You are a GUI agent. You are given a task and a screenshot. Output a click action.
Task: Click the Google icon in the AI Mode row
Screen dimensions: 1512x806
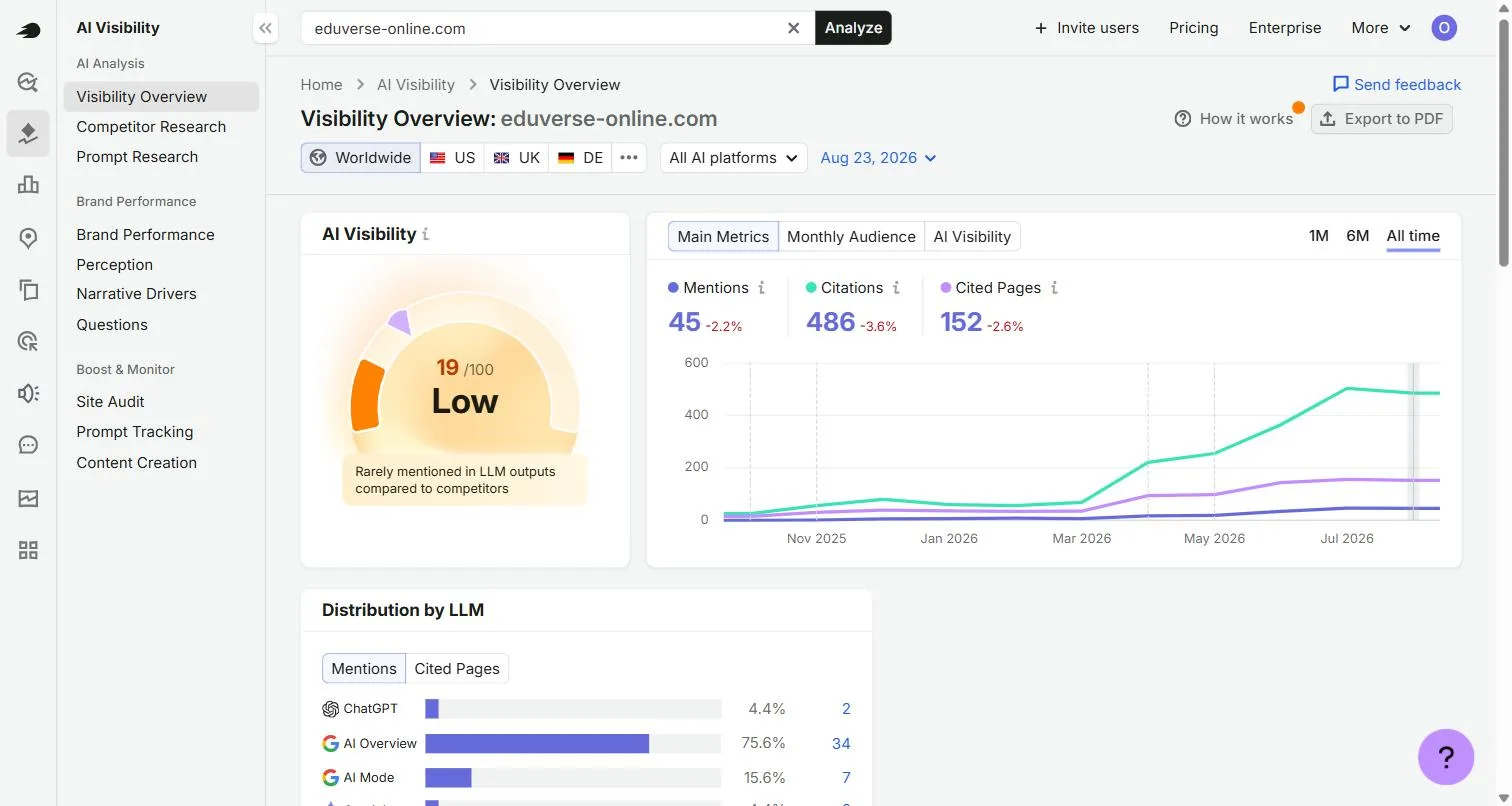pos(330,778)
